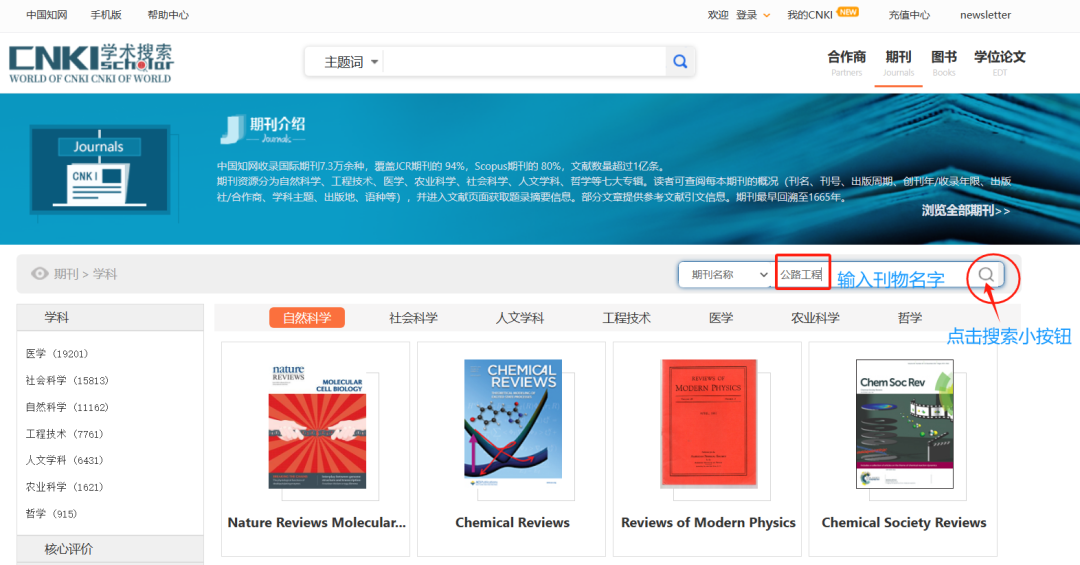Open 我的CNKI link

coord(810,14)
